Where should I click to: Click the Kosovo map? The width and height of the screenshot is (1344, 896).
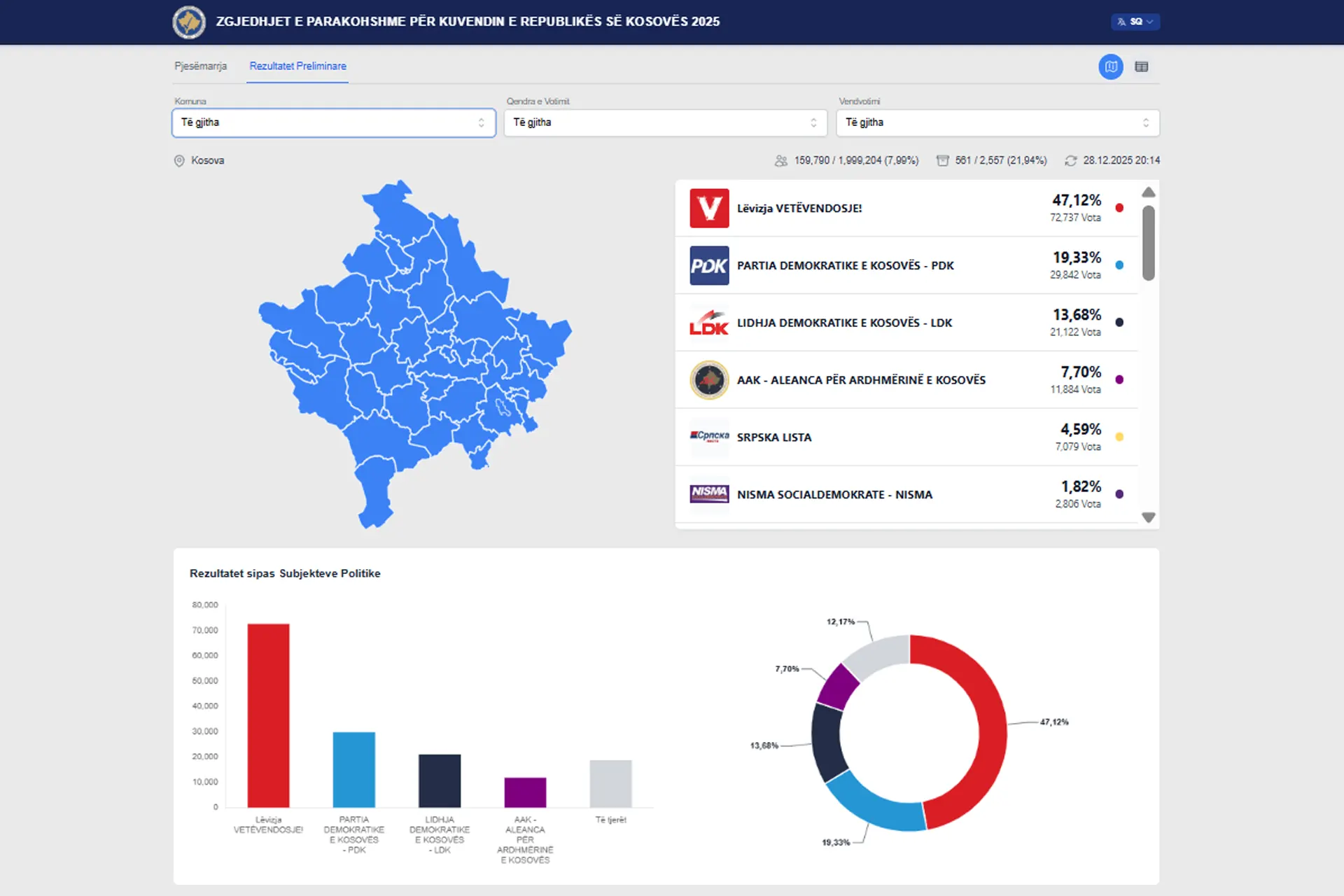click(414, 353)
